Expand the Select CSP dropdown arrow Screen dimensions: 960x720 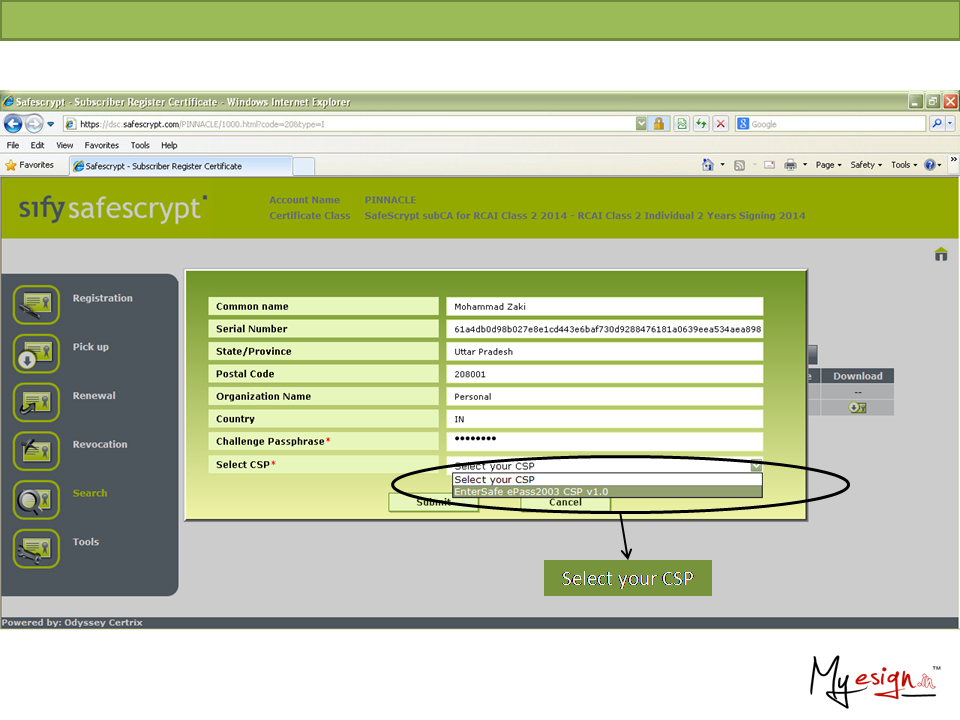pos(756,466)
